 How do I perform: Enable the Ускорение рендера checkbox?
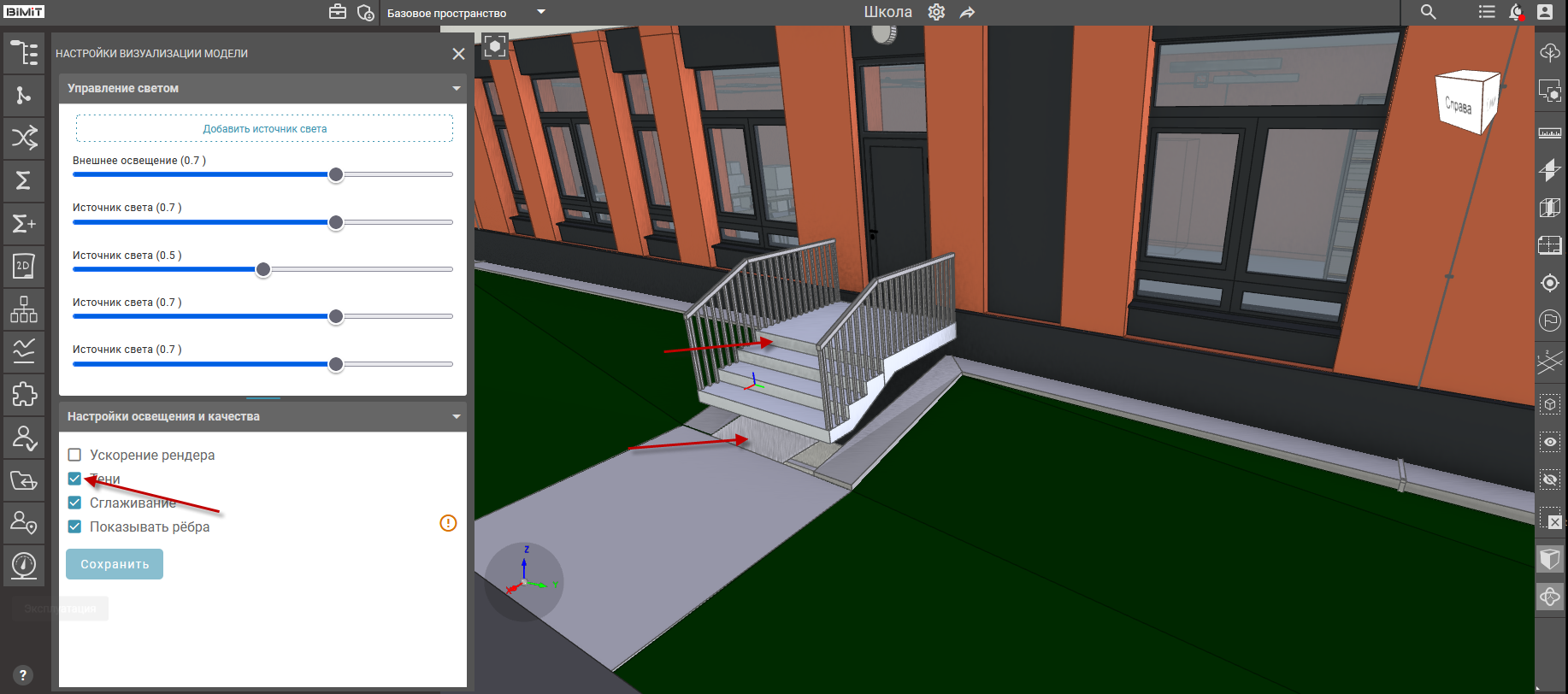click(x=74, y=455)
